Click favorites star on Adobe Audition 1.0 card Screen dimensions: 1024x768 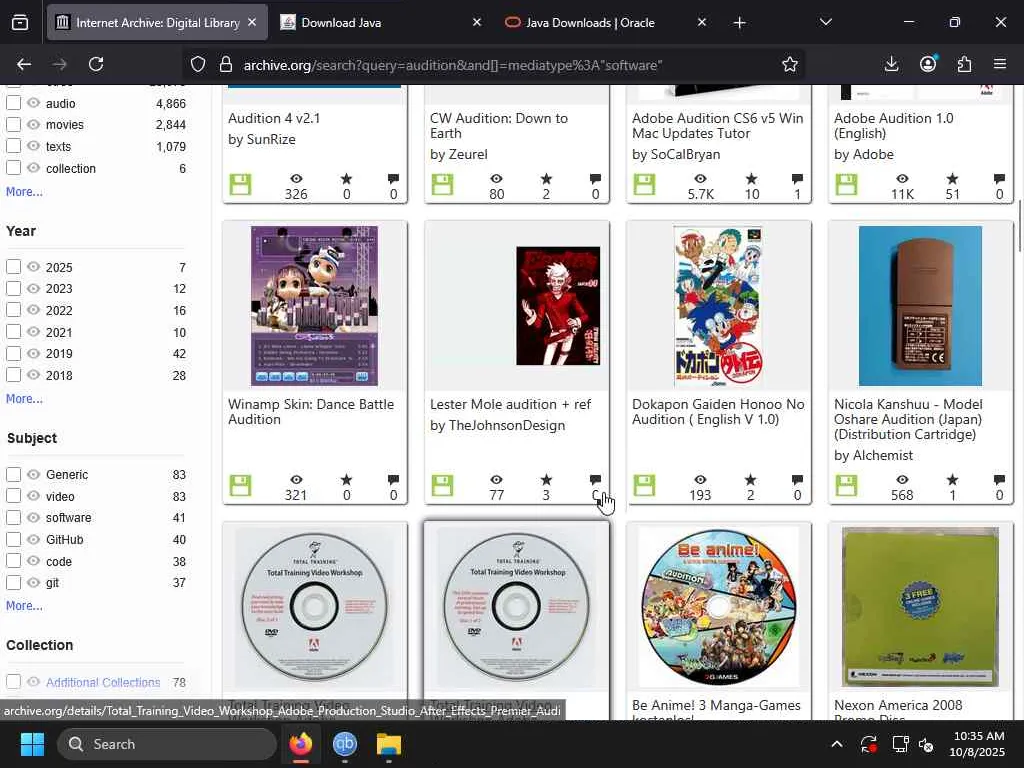coord(952,179)
